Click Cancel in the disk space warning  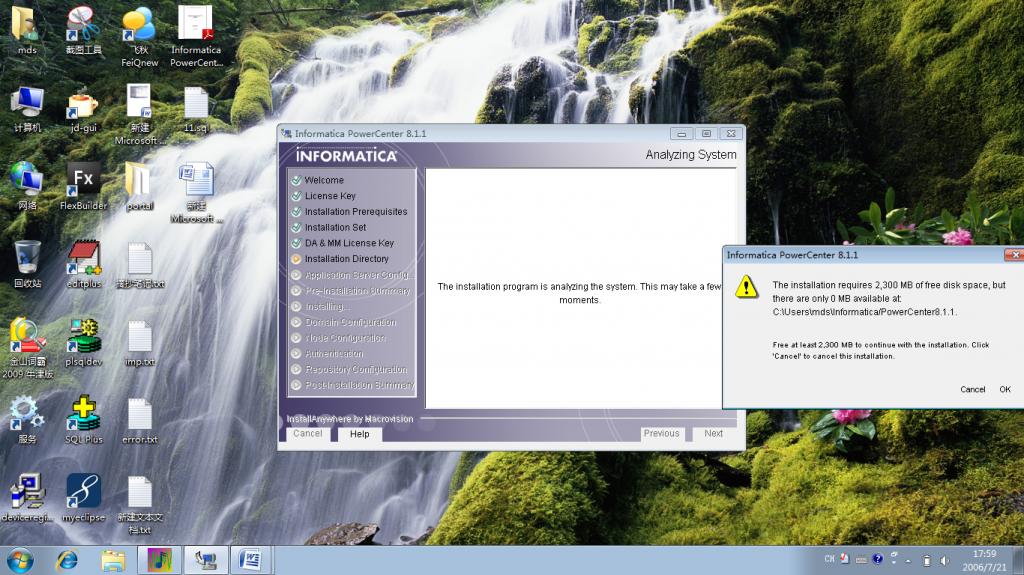point(972,389)
